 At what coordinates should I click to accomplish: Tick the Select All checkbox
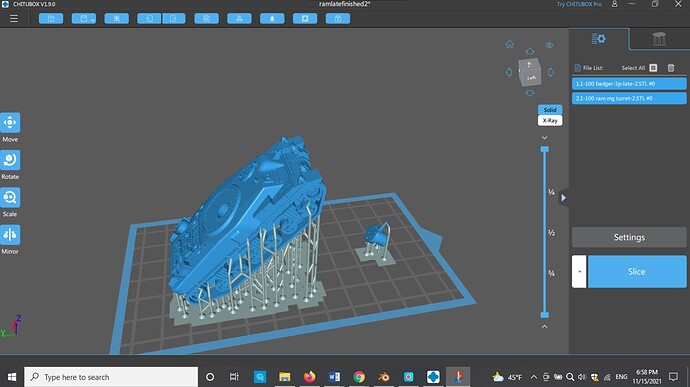pyautogui.click(x=653, y=68)
